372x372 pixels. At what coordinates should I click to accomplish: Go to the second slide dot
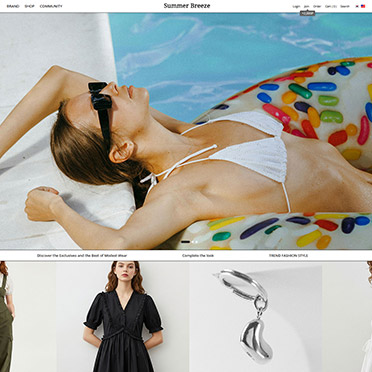[192, 242]
